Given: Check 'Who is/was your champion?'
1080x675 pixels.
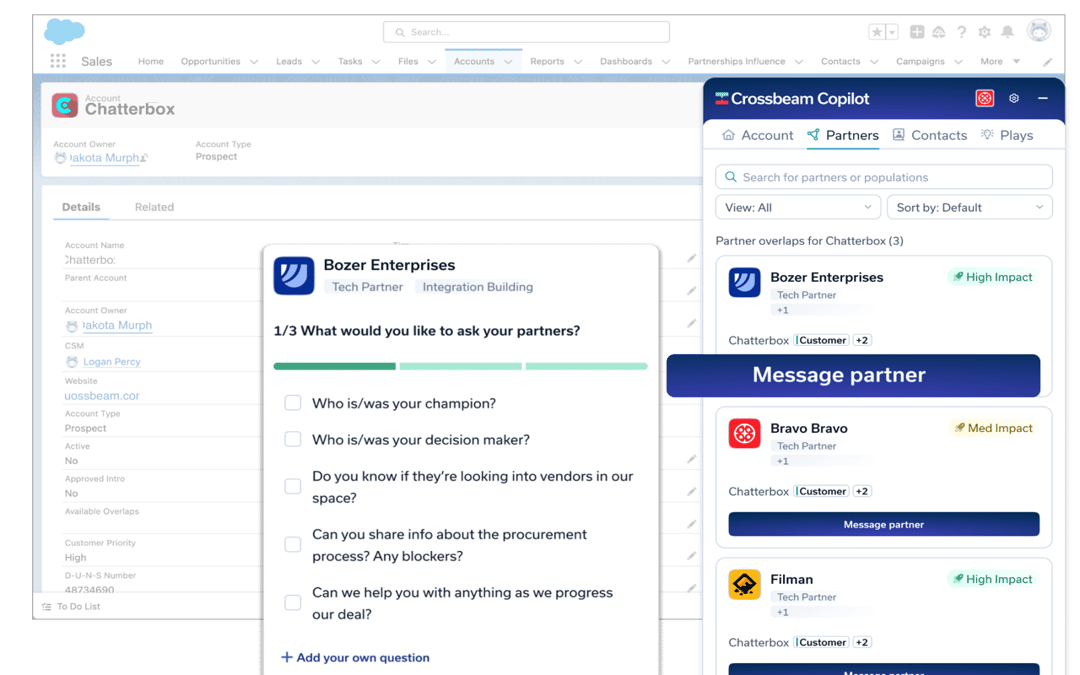Looking at the screenshot, I should coord(294,403).
